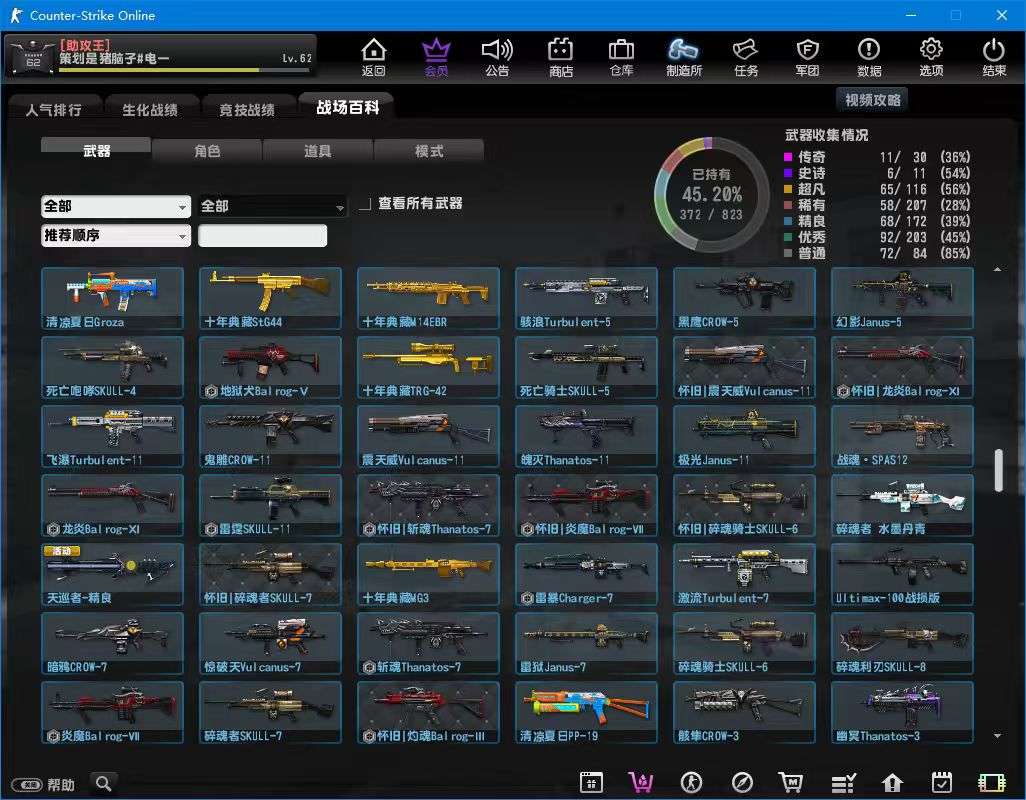Select the 清凉夏日PP-19 weapon card
This screenshot has height=800, width=1026.
pyautogui.click(x=586, y=712)
